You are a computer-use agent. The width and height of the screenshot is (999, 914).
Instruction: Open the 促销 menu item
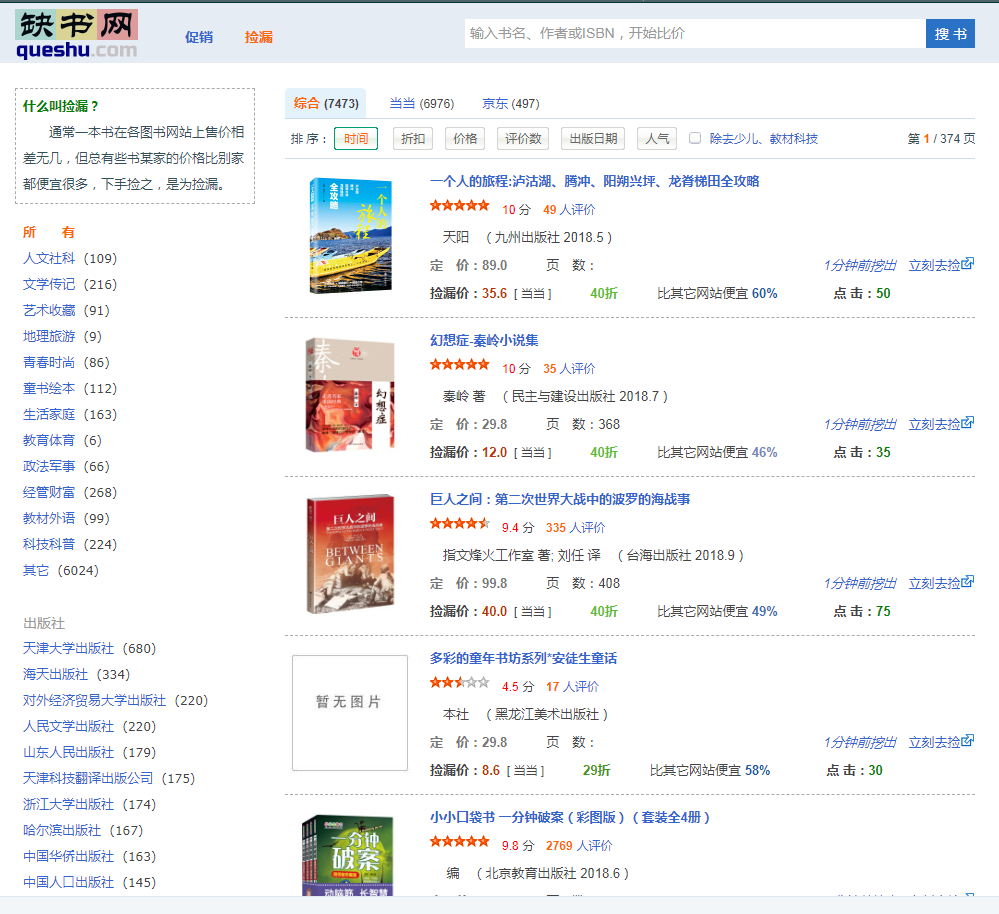coord(199,36)
